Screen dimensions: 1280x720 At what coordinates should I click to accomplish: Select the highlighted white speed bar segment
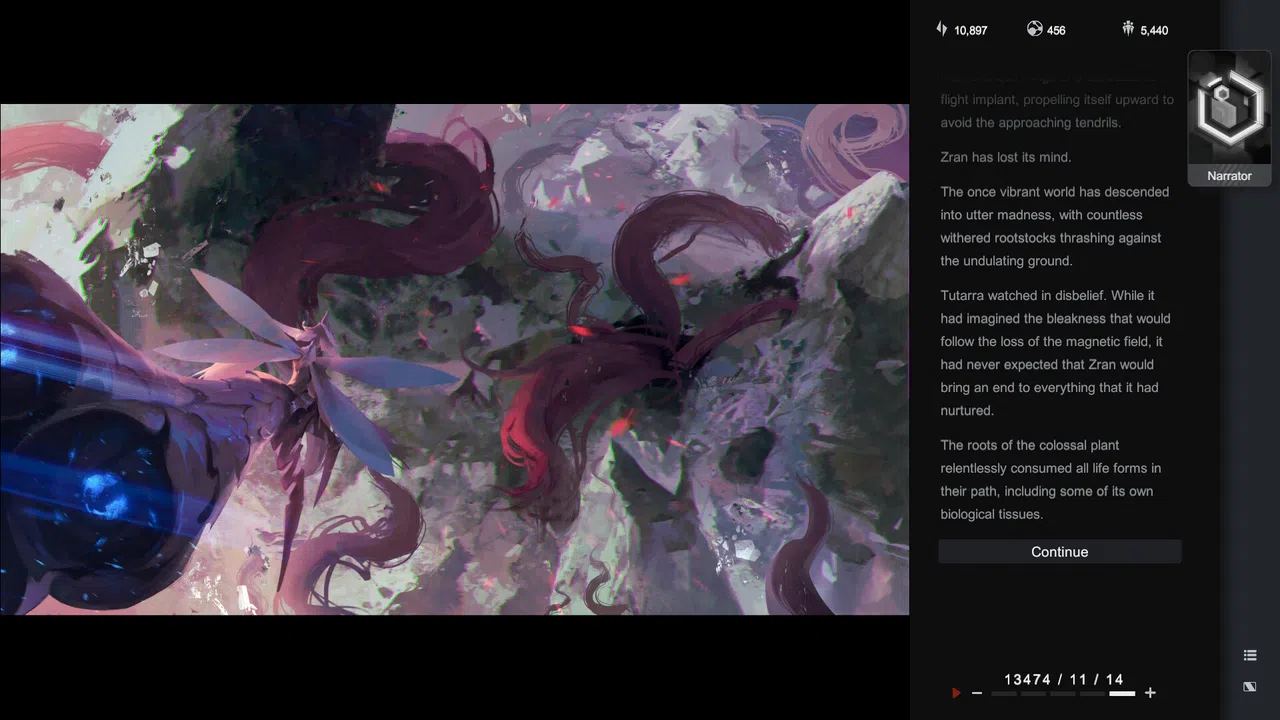(1122, 693)
